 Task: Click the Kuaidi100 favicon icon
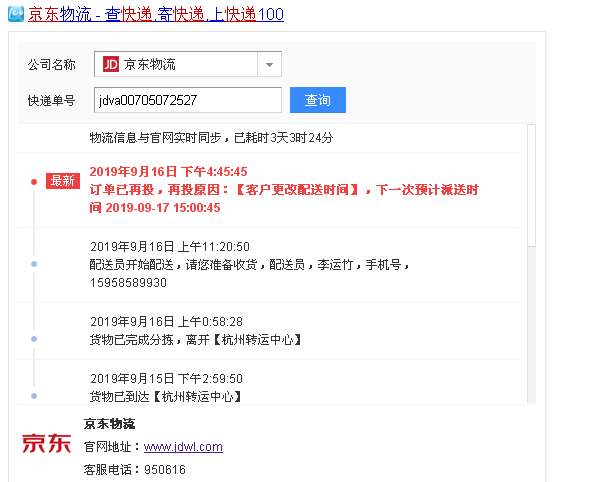coord(16,14)
